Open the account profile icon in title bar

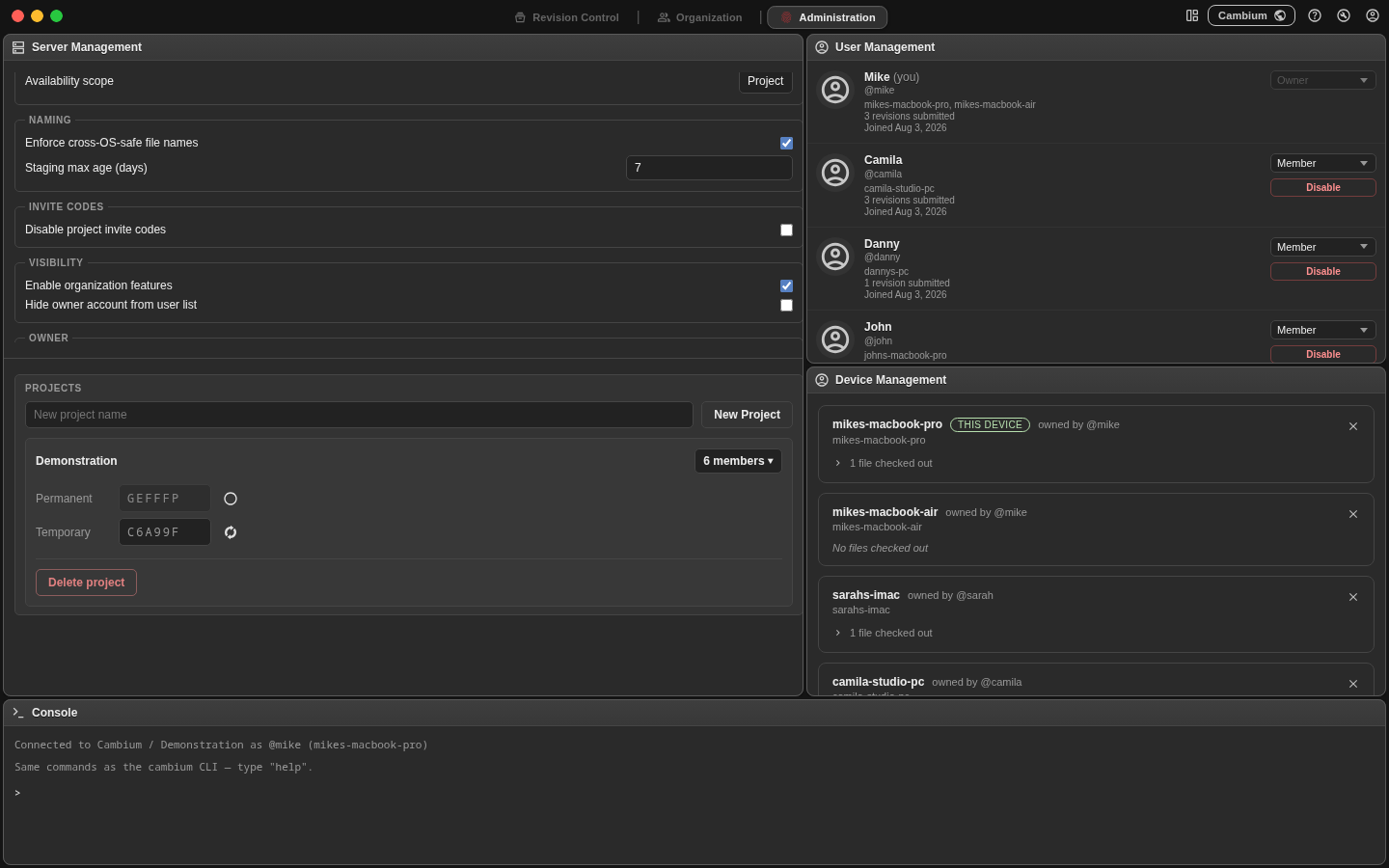pyautogui.click(x=1373, y=15)
